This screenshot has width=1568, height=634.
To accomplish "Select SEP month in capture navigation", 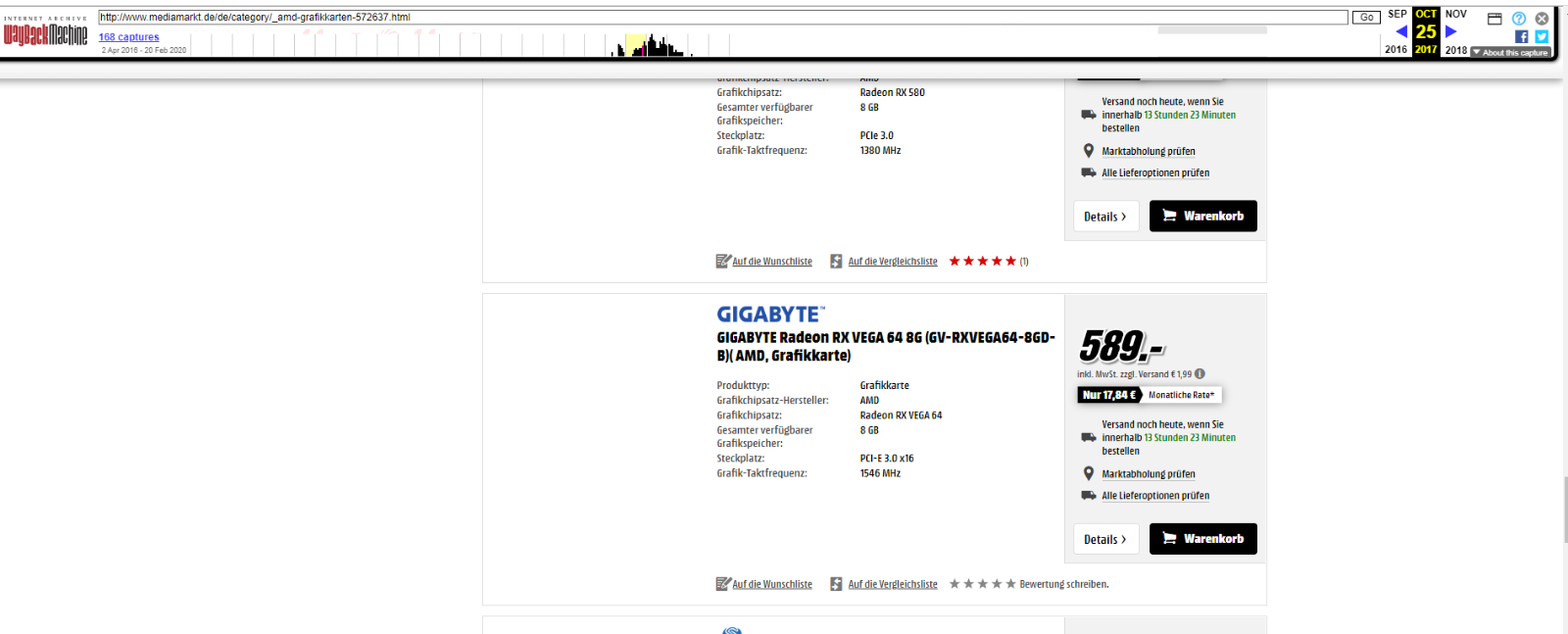I will [1397, 14].
